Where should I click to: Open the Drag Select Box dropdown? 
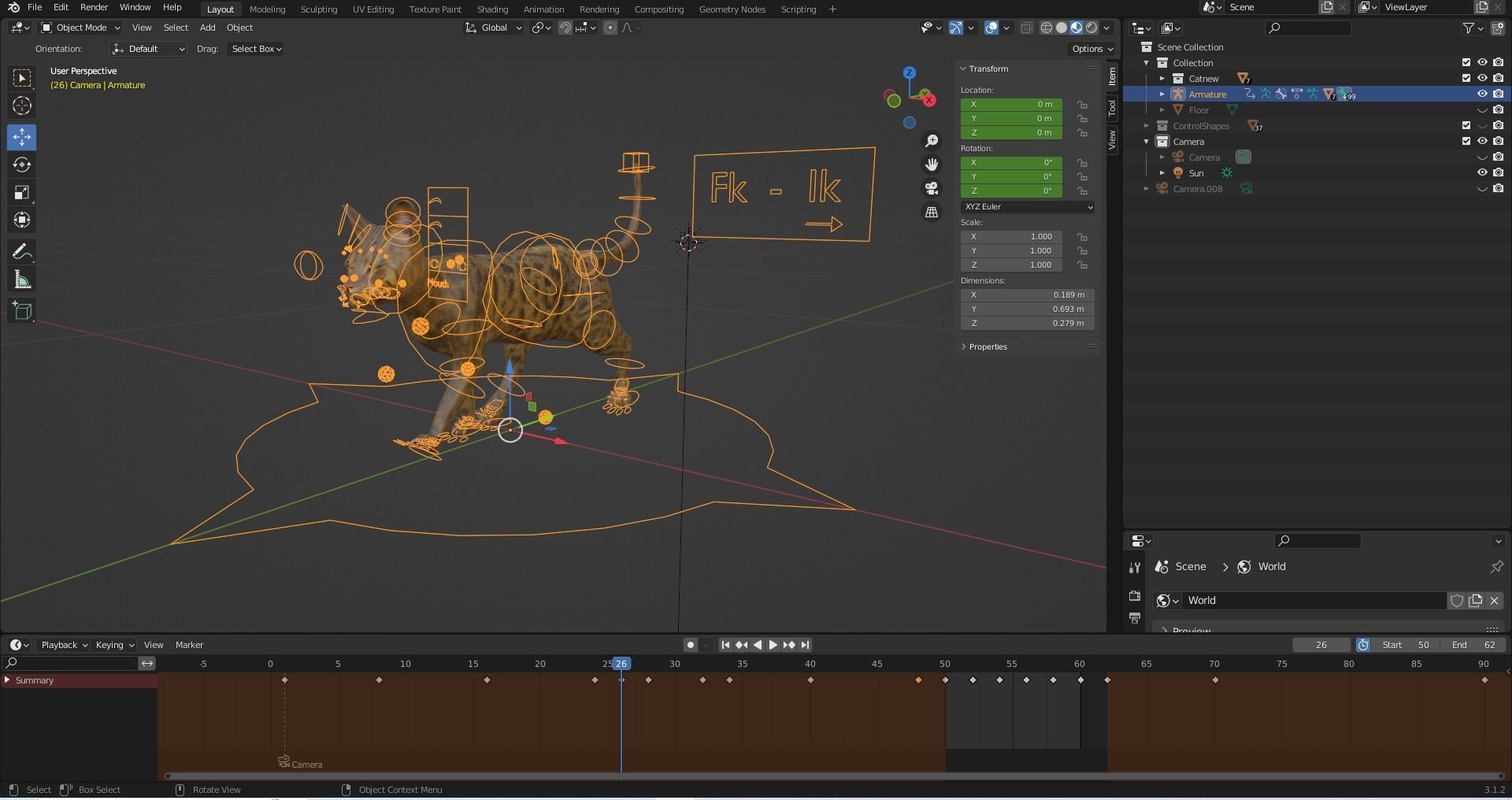tap(256, 49)
